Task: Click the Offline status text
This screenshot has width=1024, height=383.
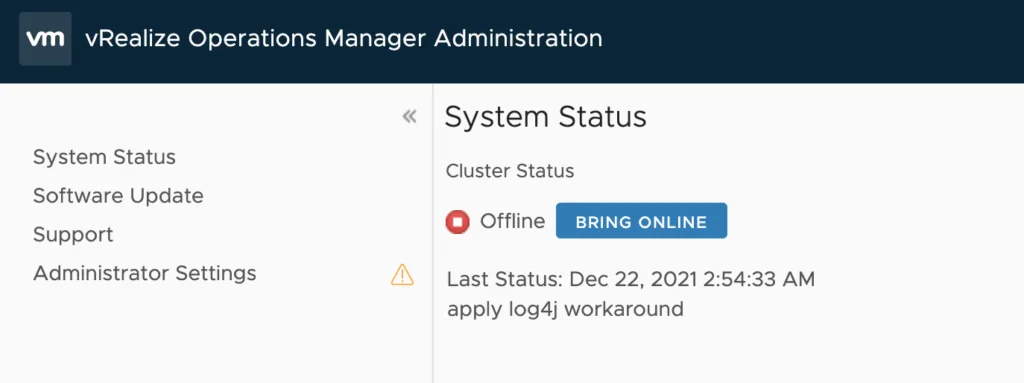Action: [x=513, y=222]
